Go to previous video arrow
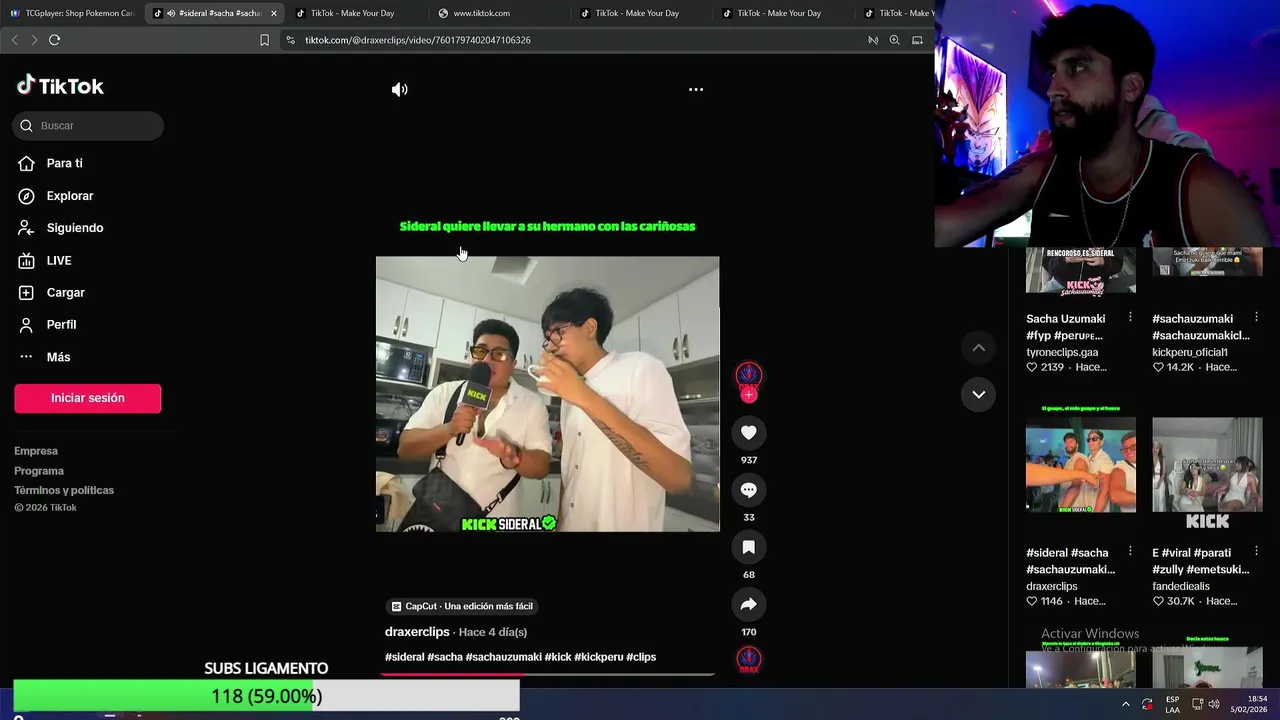Screen dimensions: 1280x720 point(979,347)
